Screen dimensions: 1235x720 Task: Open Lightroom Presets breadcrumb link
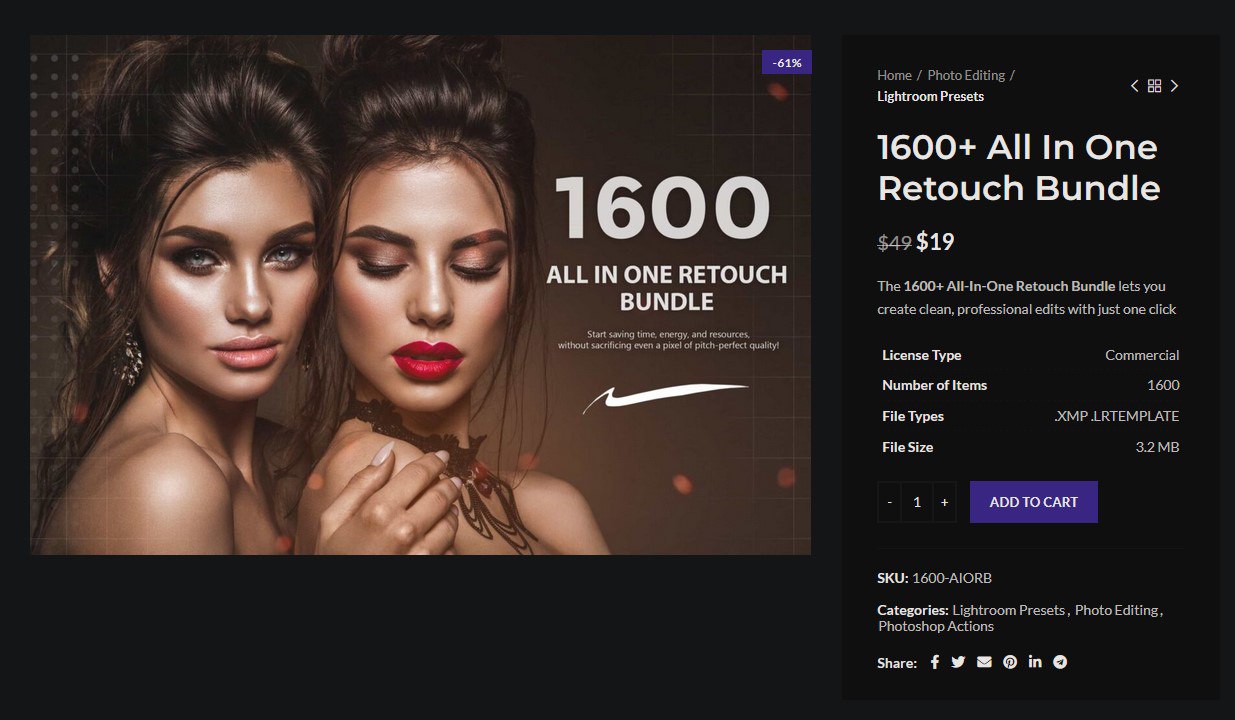click(931, 96)
